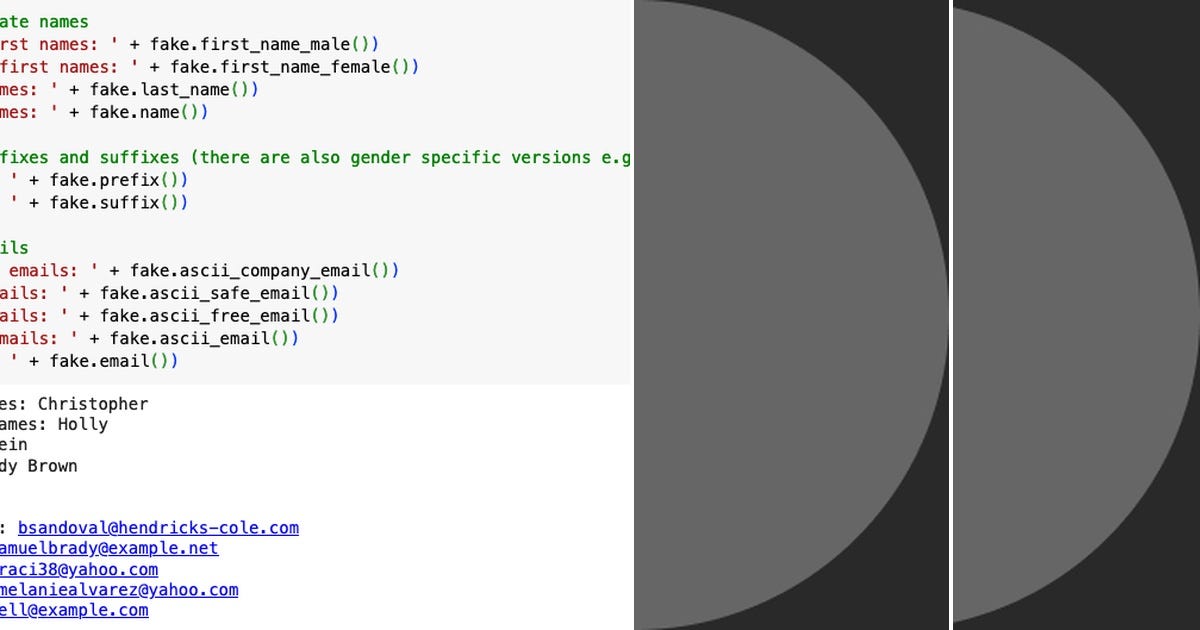Click the fake.ascii_safe_email() call
Image resolution: width=1200 pixels, height=630 pixels.
tap(220, 293)
